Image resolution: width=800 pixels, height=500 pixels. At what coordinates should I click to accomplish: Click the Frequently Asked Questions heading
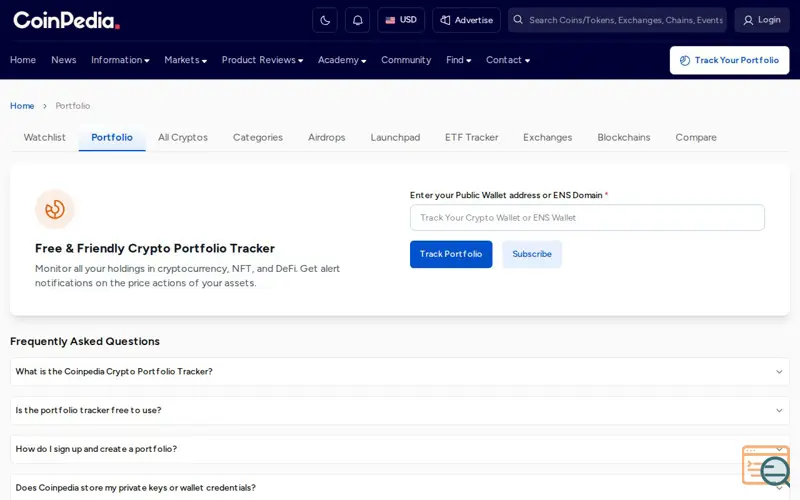click(x=85, y=341)
